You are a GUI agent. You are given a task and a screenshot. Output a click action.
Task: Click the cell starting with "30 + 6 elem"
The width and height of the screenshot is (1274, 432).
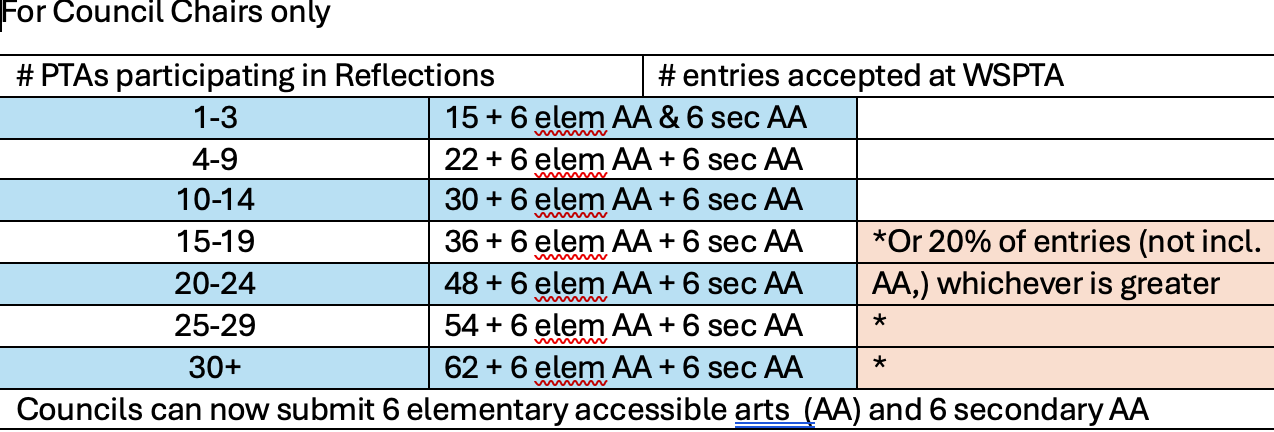[624, 201]
